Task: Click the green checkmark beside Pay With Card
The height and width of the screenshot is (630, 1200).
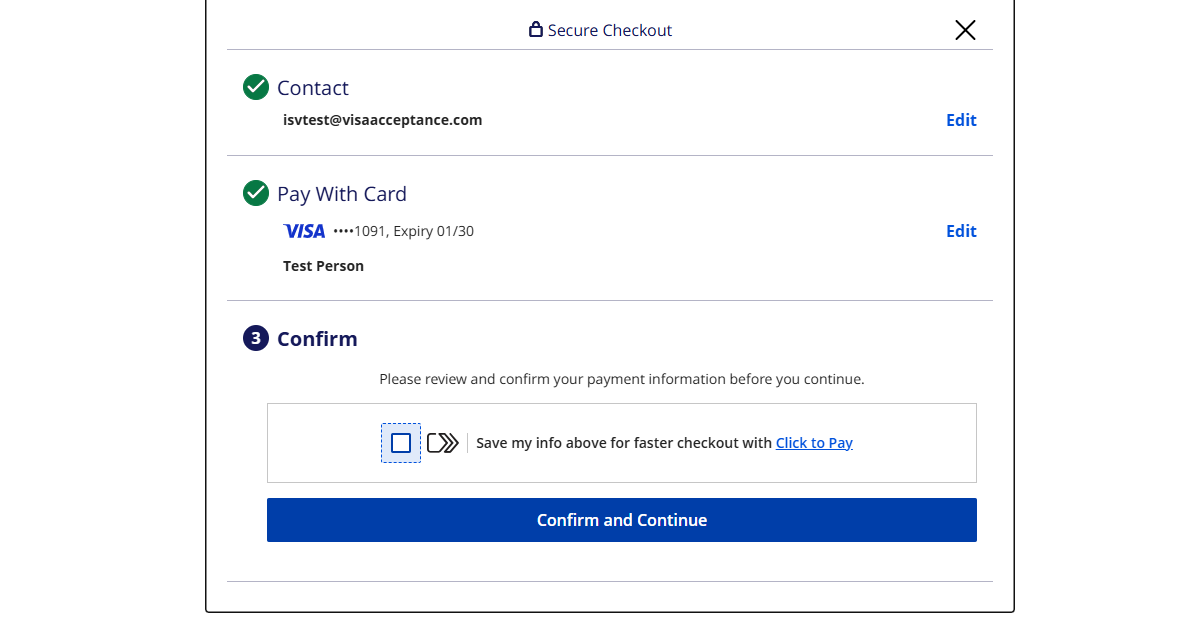Action: 256,193
